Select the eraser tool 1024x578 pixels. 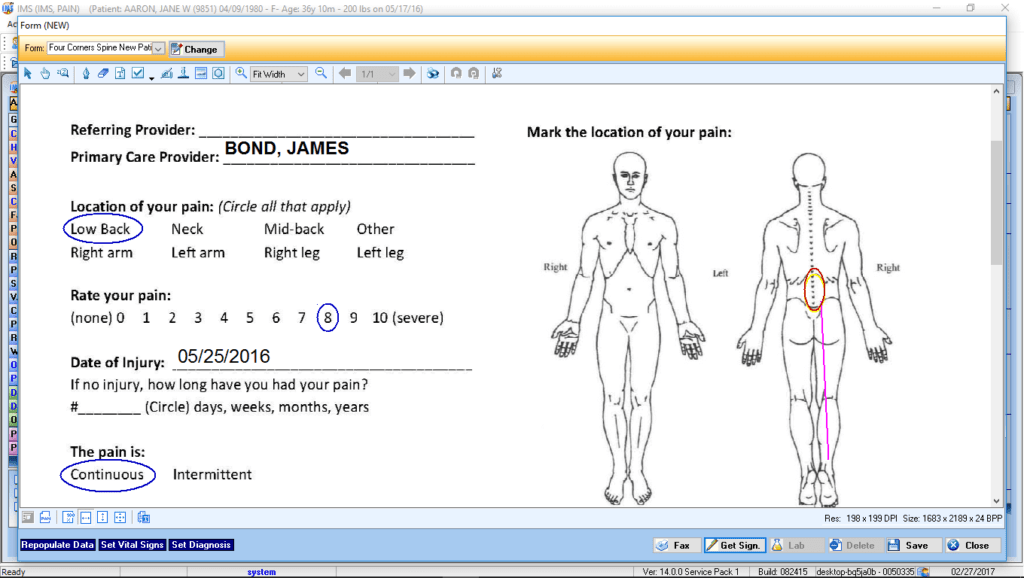point(101,73)
